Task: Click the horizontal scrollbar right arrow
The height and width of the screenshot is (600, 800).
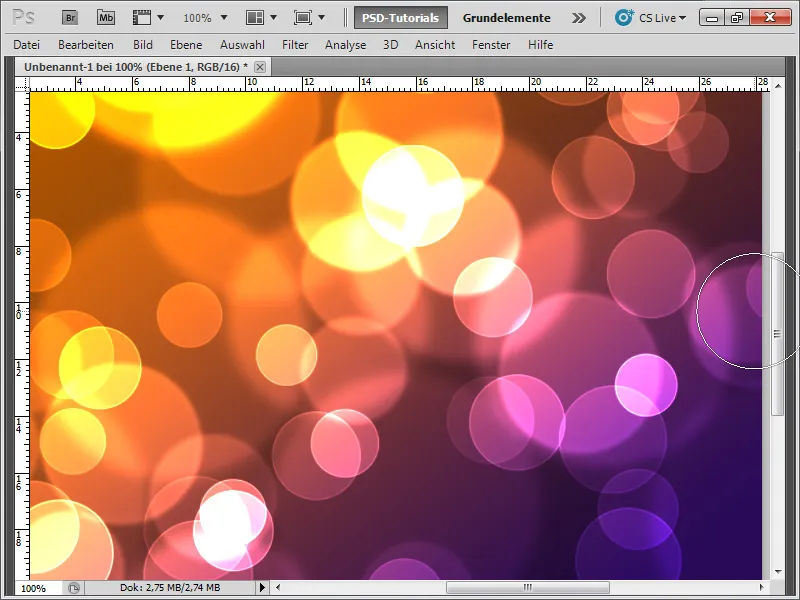Action: [x=761, y=587]
